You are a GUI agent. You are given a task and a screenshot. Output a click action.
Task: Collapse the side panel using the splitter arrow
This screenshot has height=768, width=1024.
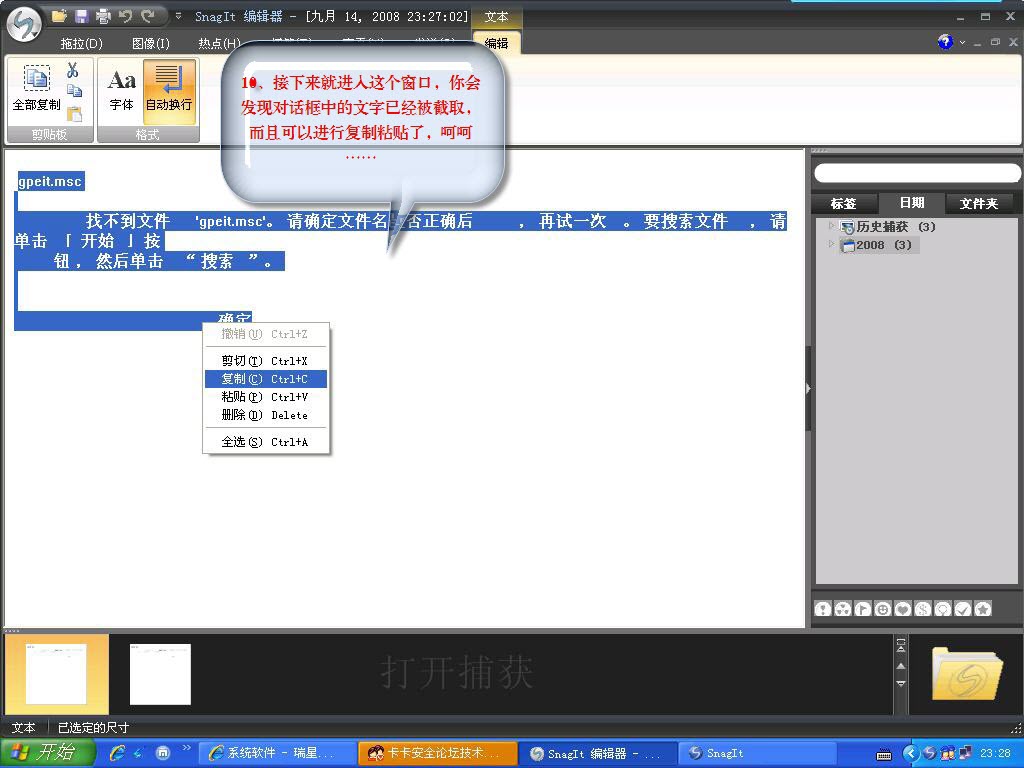coord(808,389)
